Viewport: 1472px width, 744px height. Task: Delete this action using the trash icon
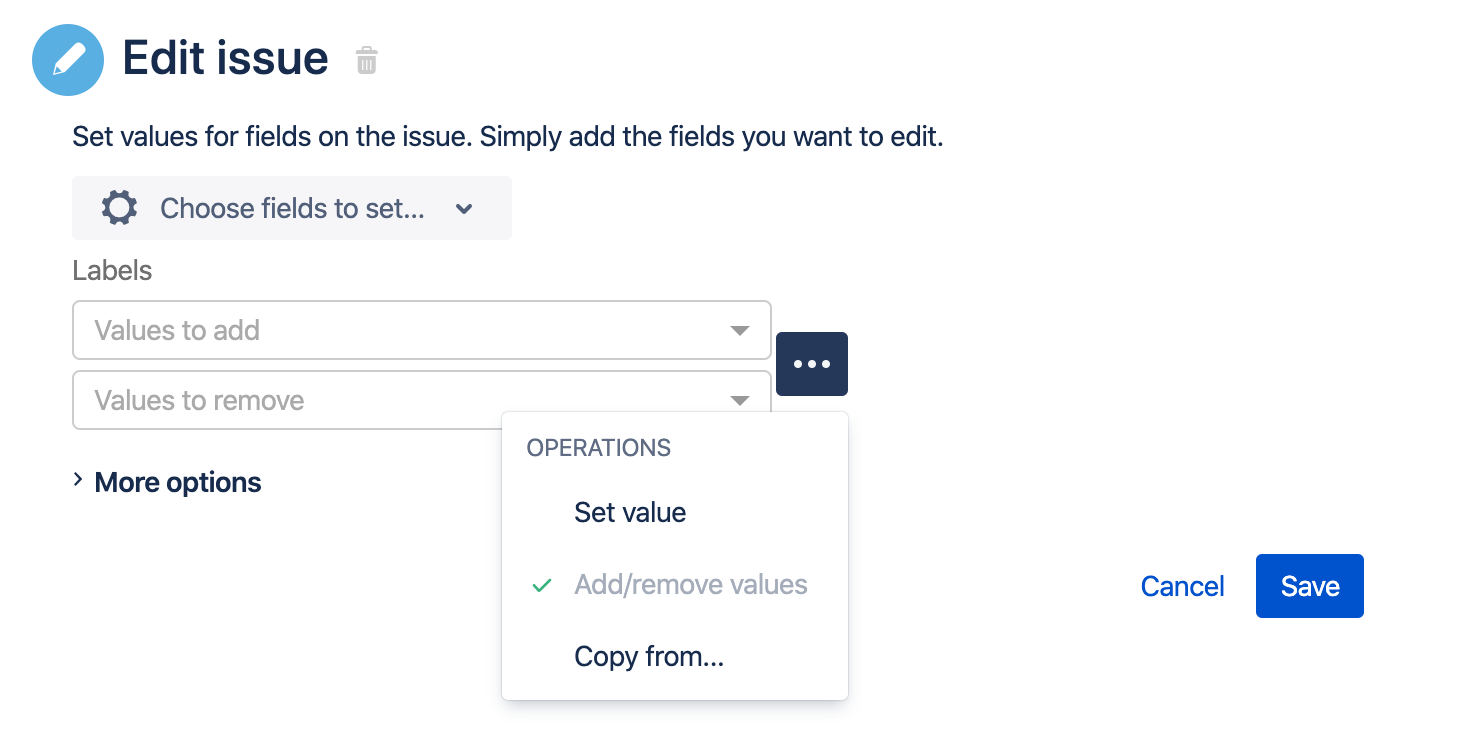click(x=367, y=61)
